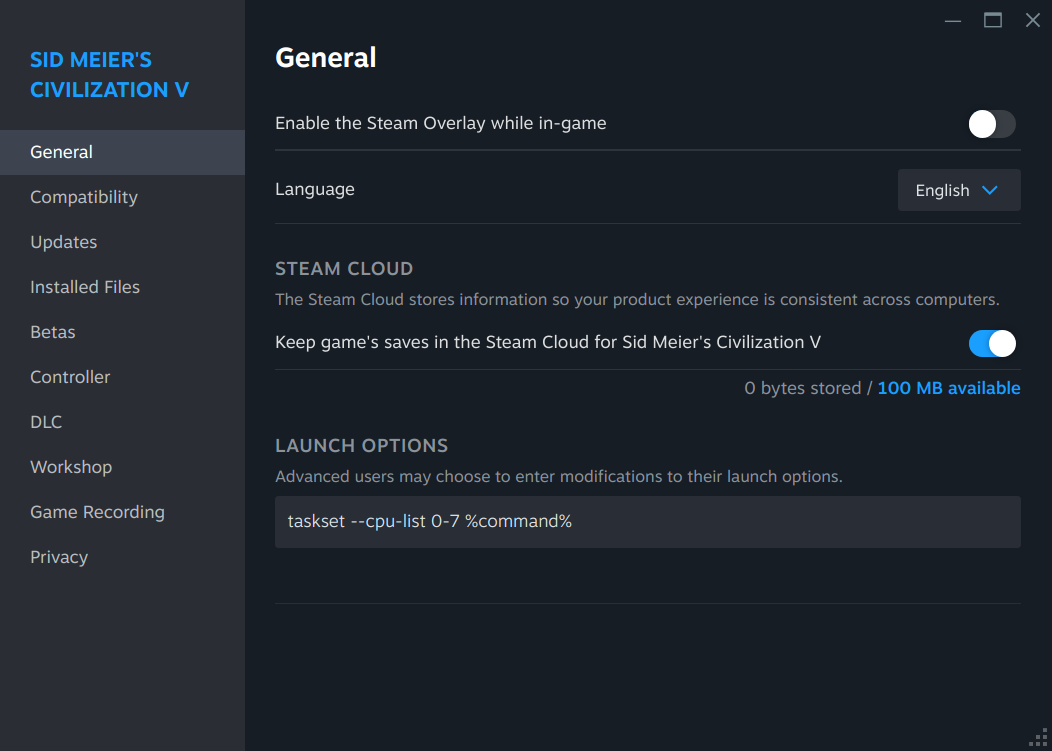The height and width of the screenshot is (751, 1052).
Task: Click the launch options input field
Action: click(x=647, y=521)
